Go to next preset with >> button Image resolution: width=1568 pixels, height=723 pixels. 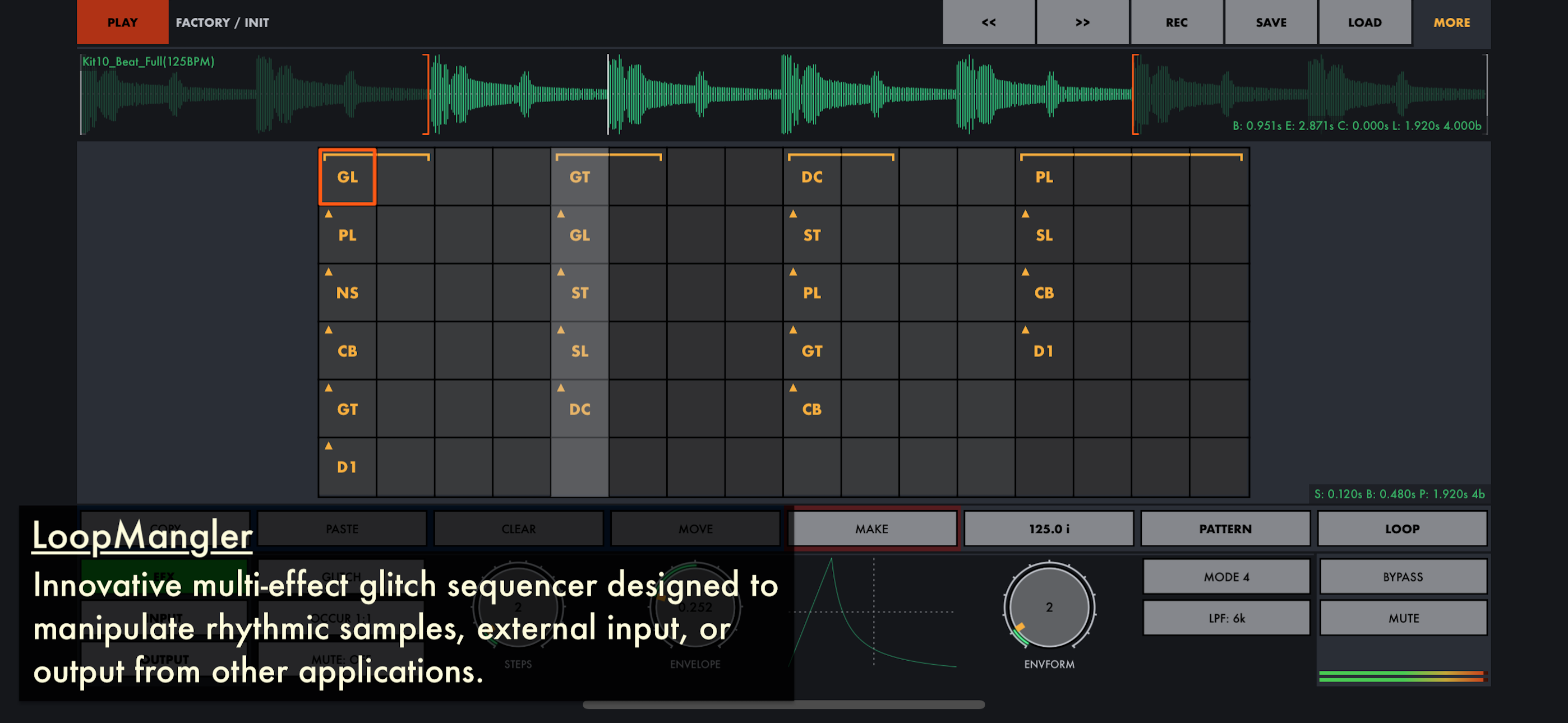click(1082, 22)
